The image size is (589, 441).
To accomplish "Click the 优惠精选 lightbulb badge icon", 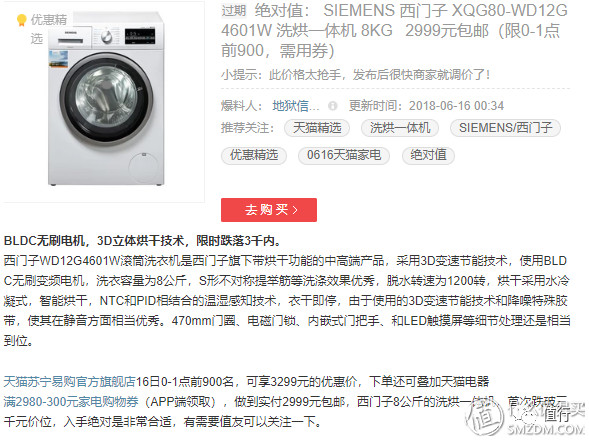I will [x=22, y=20].
